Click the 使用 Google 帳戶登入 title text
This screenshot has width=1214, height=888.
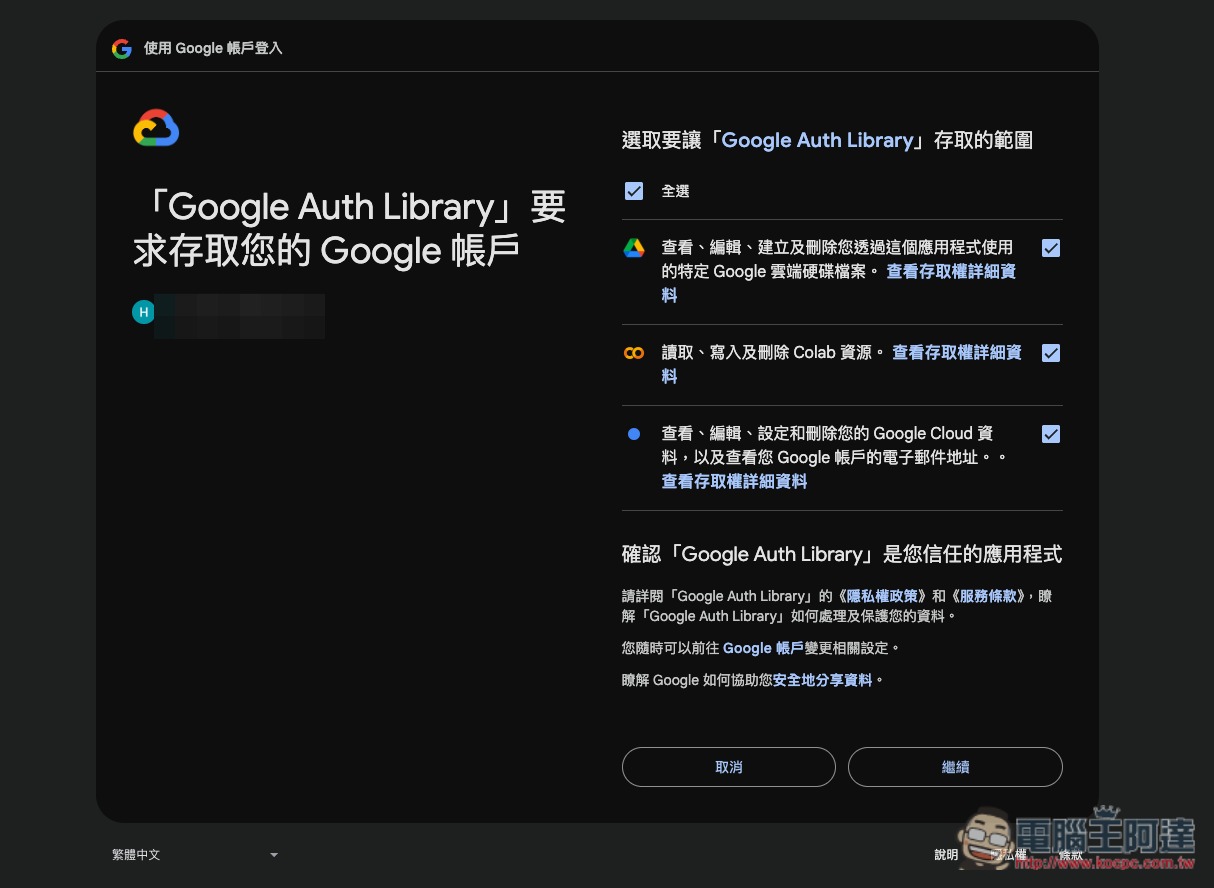[x=213, y=48]
